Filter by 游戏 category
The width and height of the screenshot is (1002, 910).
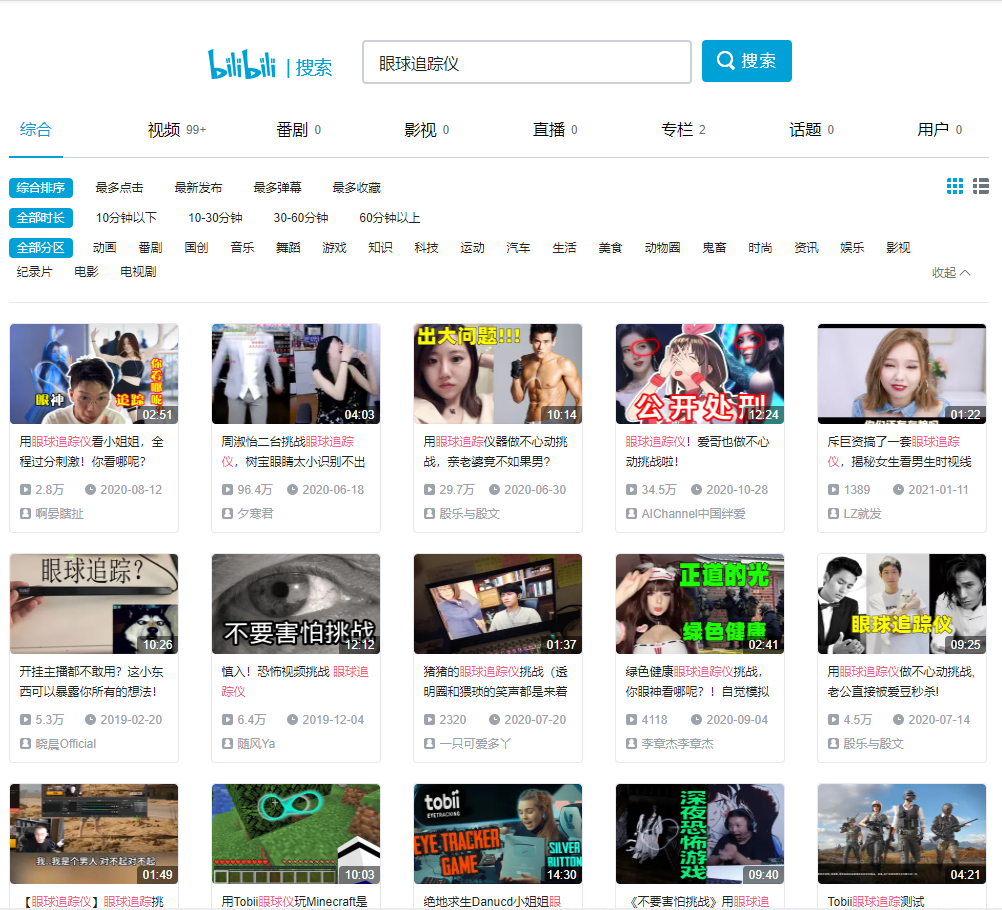(x=334, y=248)
